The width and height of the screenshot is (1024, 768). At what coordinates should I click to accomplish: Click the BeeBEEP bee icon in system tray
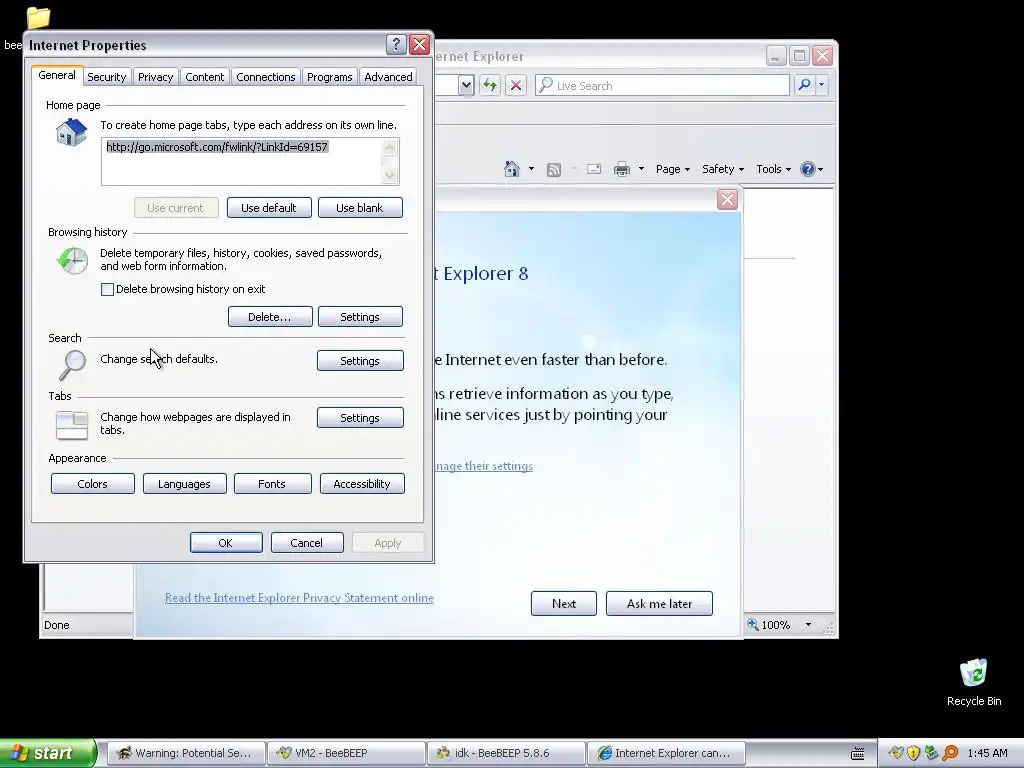[x=896, y=753]
